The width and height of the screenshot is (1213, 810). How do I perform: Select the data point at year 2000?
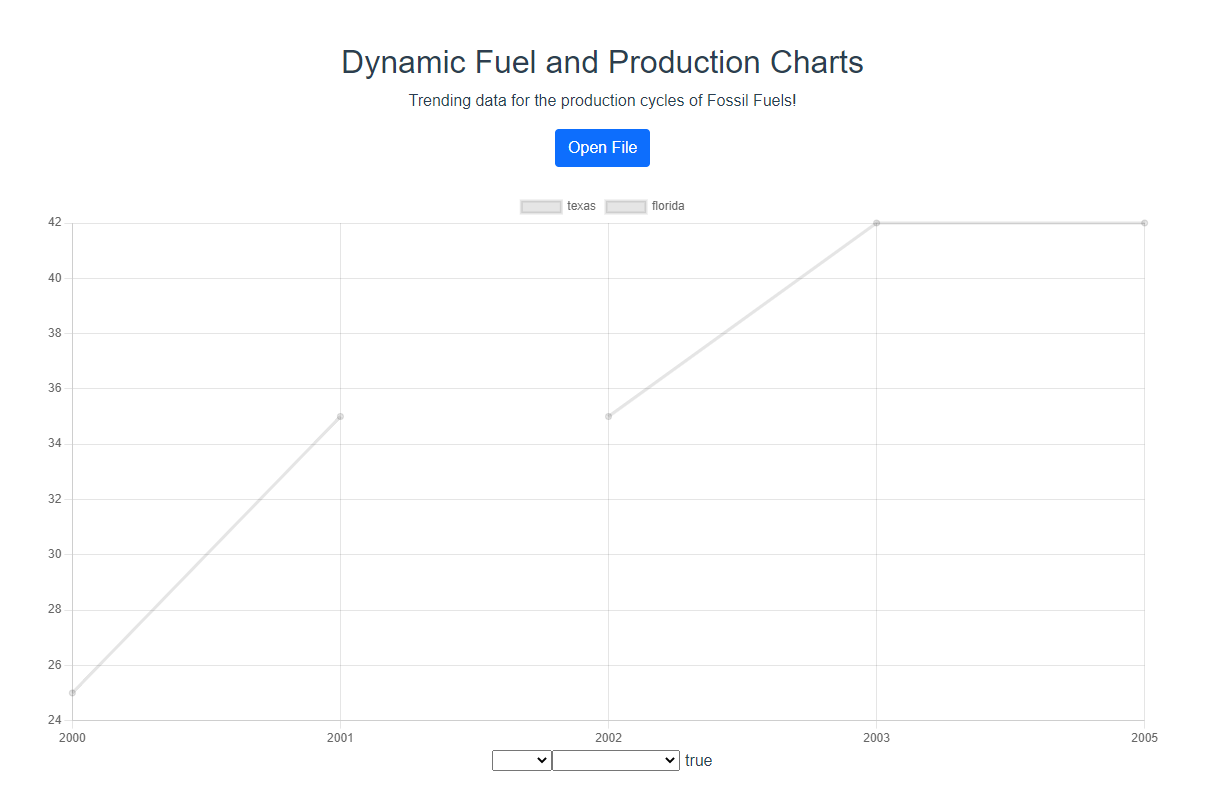pos(72,692)
